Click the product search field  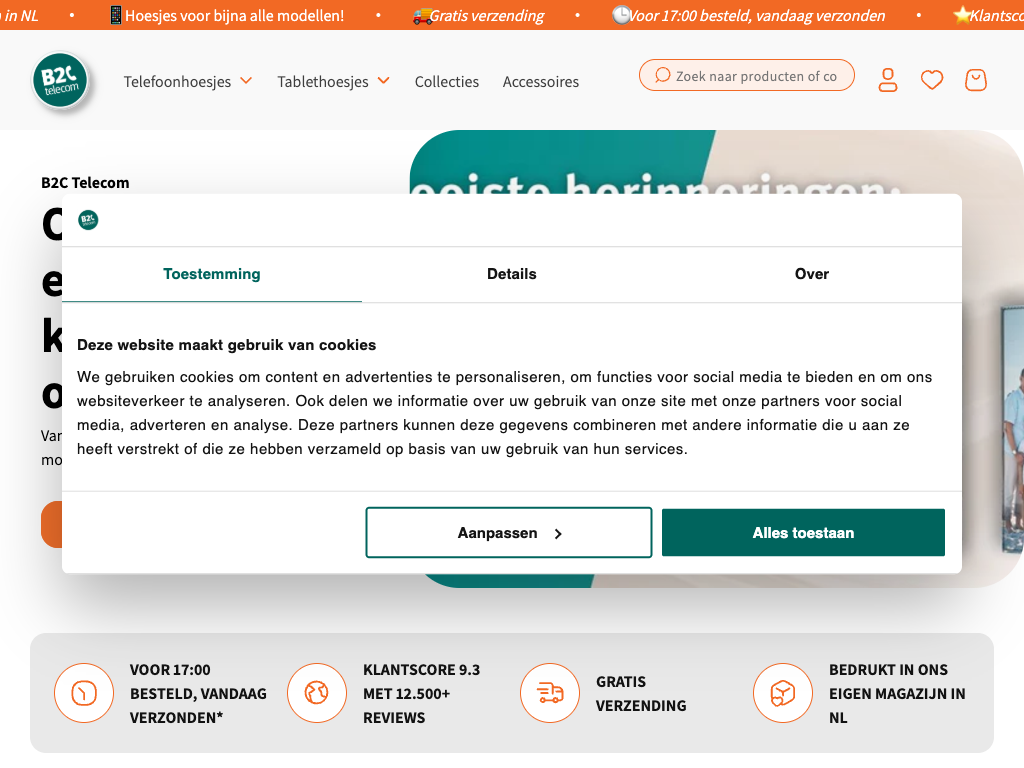click(x=754, y=76)
